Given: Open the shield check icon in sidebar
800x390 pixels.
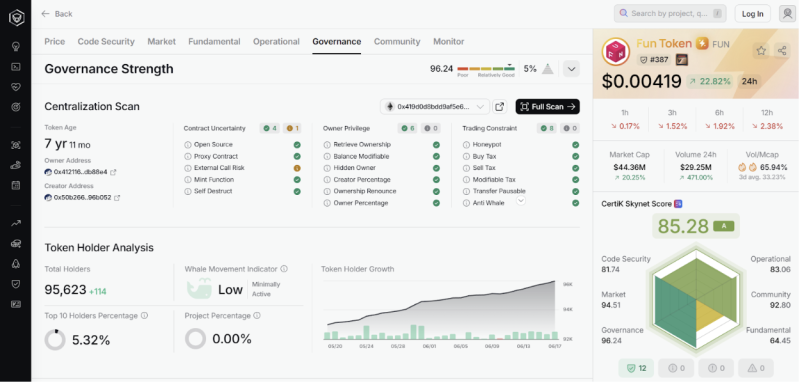Looking at the screenshot, I should point(16,284).
